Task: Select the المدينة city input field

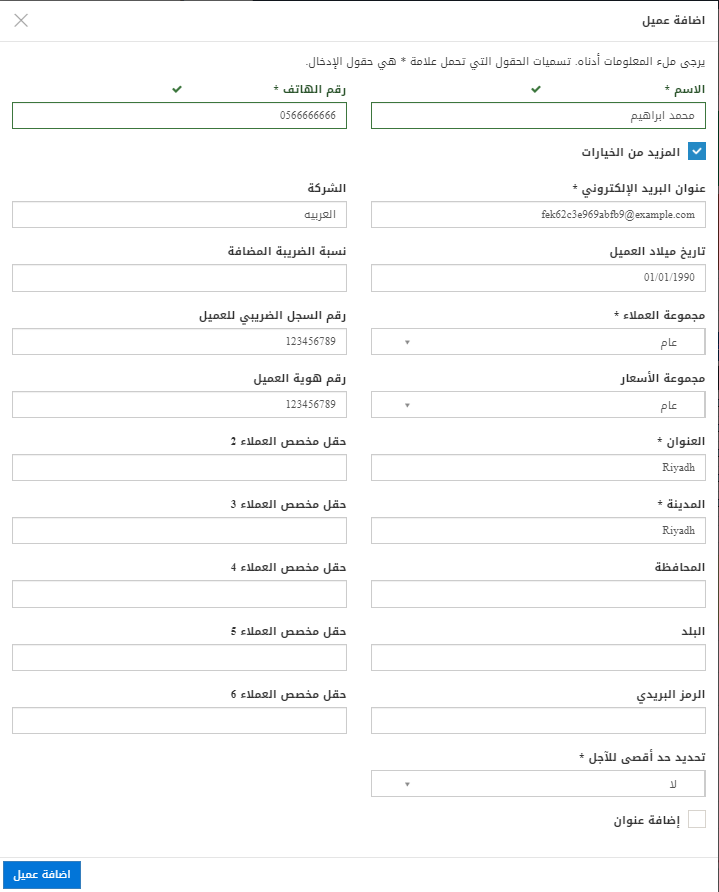Action: 538,531
